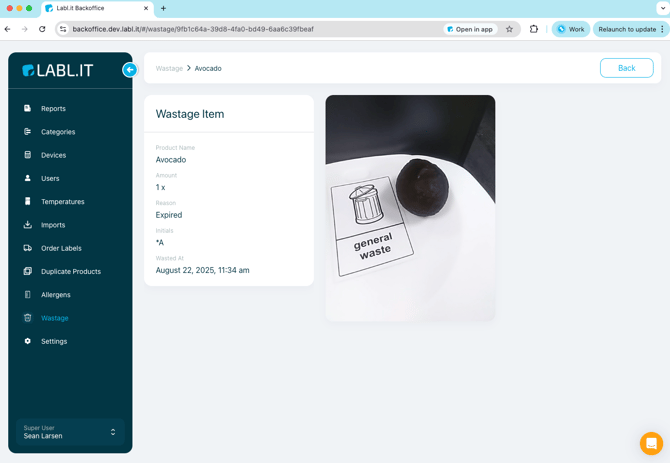Click Relaunch to update button
This screenshot has height=463, width=670.
[x=627, y=29]
